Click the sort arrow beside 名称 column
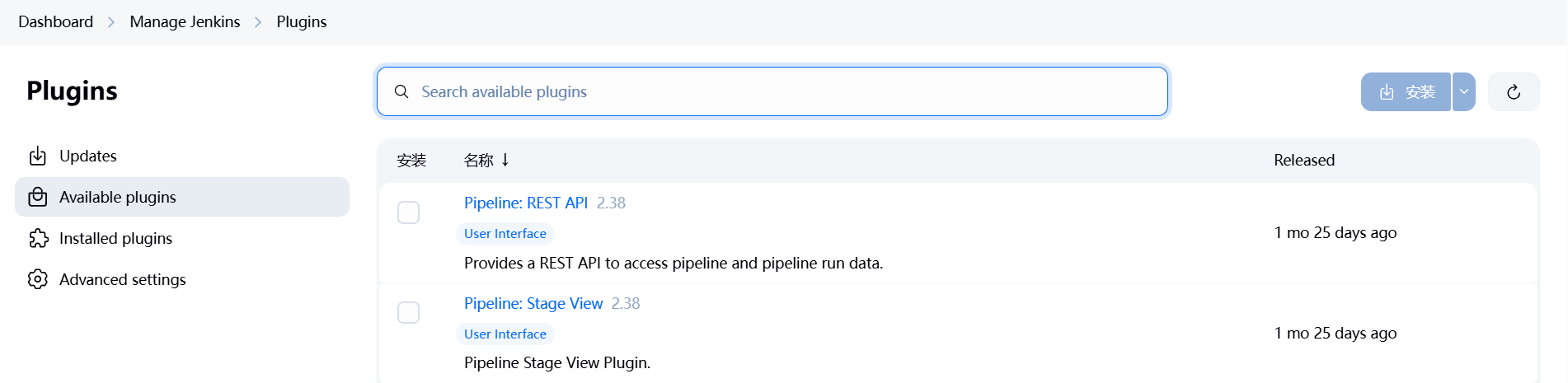Screen dimensions: 1568x383 pyautogui.click(x=505, y=160)
